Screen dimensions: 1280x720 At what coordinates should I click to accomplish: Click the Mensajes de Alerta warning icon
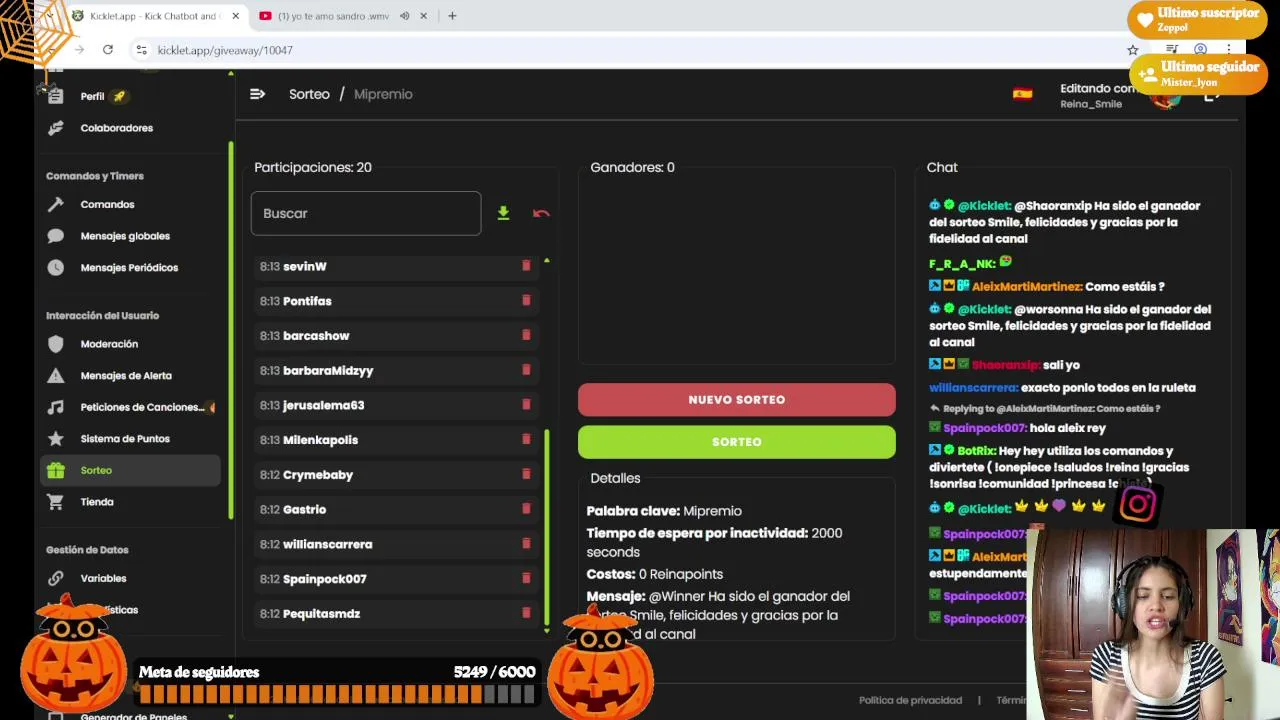56,376
